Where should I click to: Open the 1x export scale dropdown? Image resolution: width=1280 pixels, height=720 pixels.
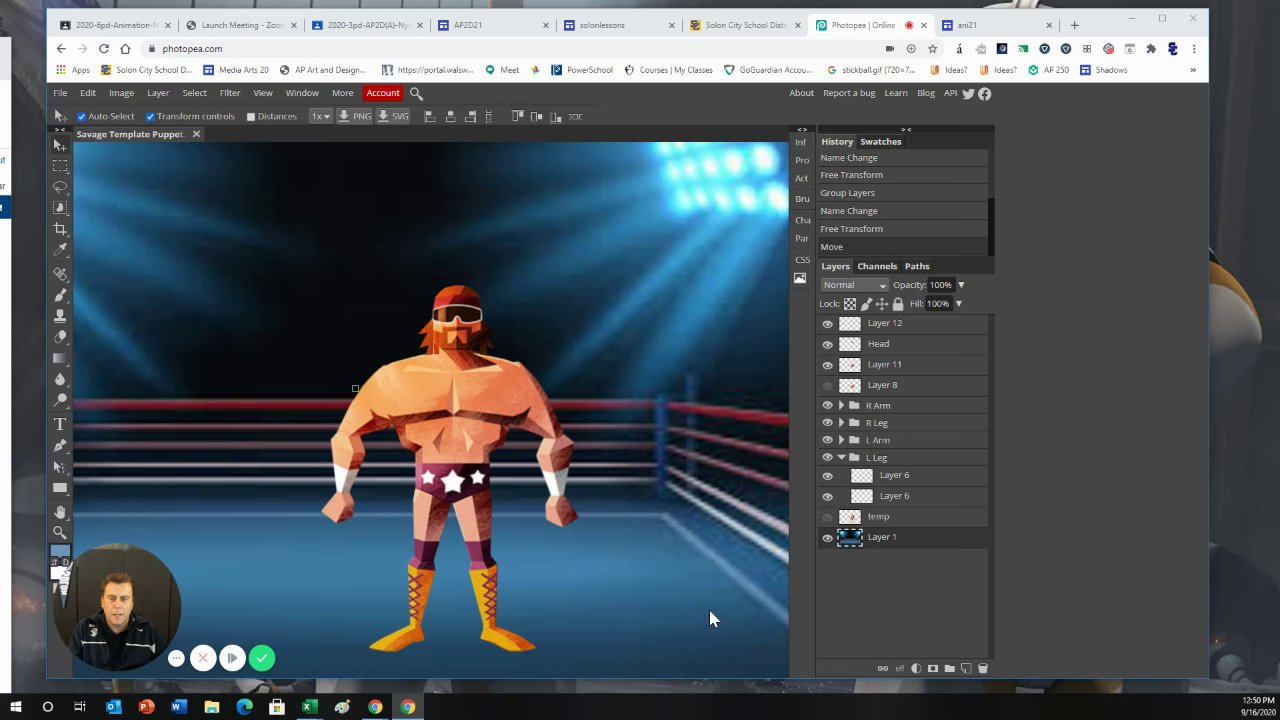tap(320, 116)
